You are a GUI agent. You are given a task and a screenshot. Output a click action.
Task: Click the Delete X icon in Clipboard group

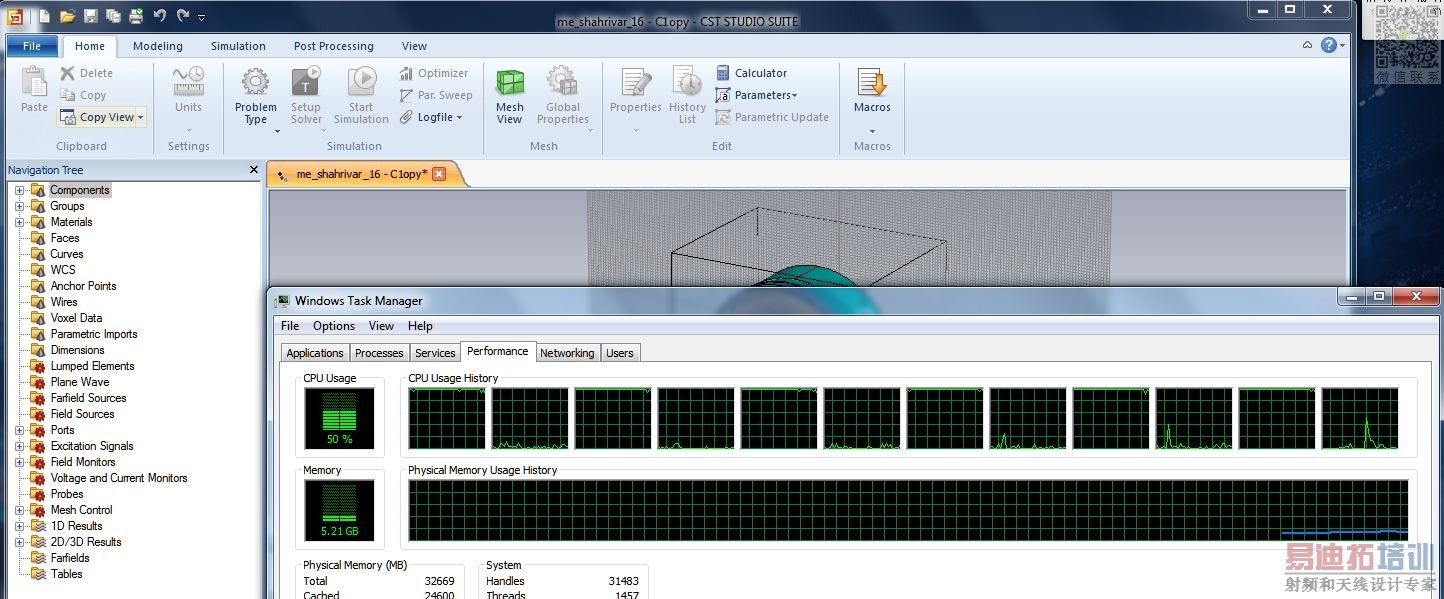pos(67,73)
